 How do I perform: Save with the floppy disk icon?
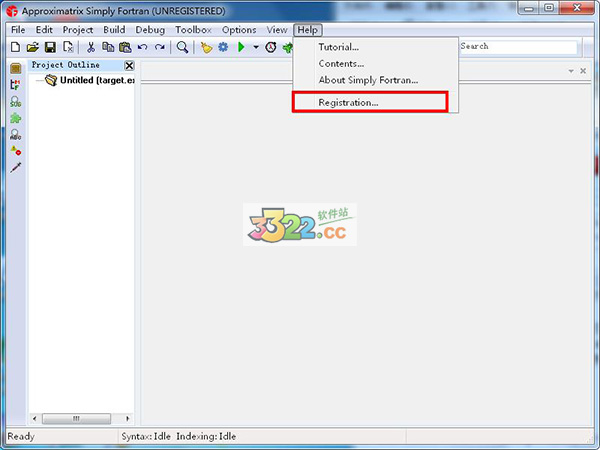coord(50,47)
